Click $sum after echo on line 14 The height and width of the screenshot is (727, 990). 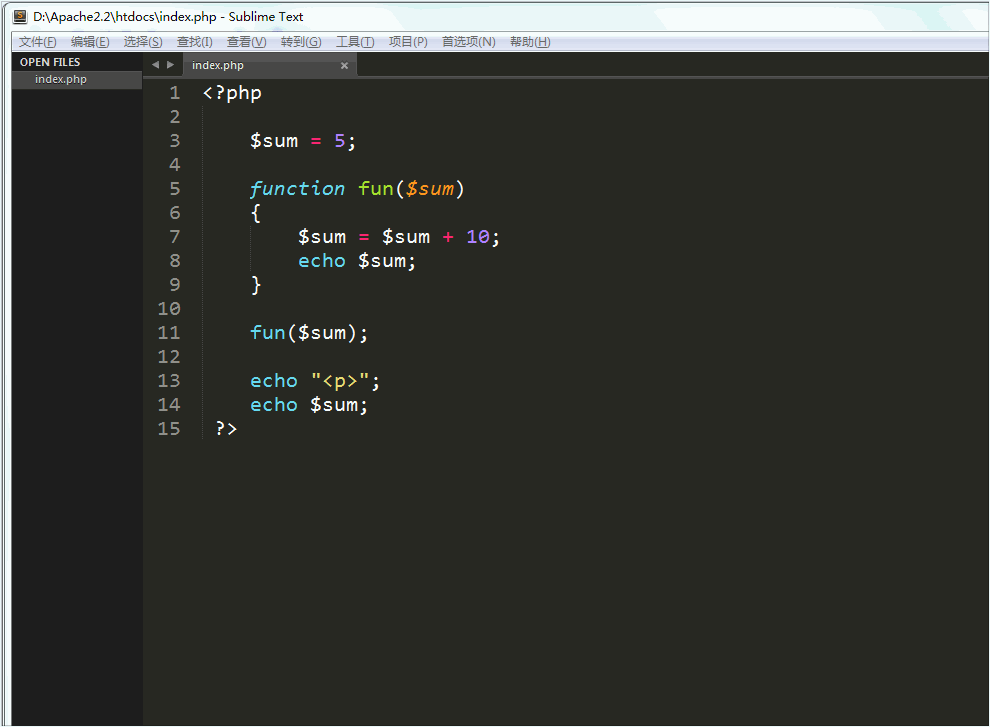(x=334, y=405)
